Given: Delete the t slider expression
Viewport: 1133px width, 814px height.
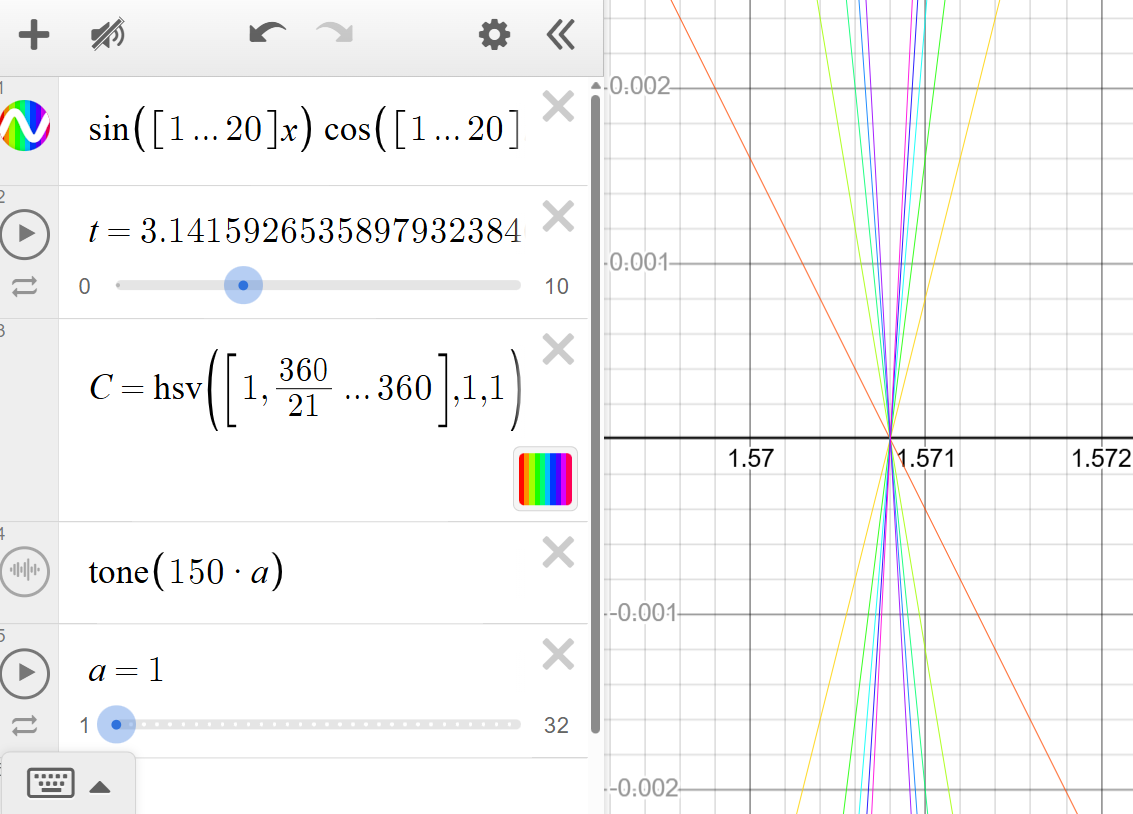Looking at the screenshot, I should tap(557, 217).
